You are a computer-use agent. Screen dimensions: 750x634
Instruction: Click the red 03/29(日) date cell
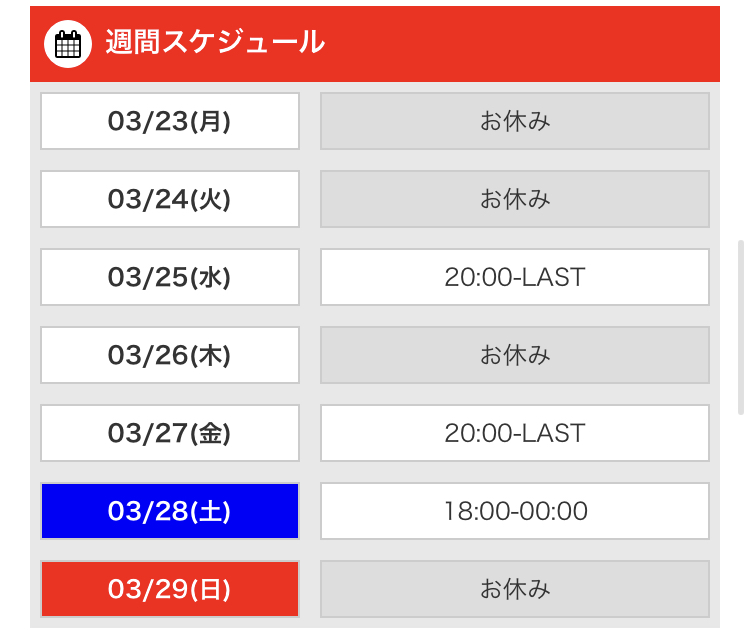(170, 589)
